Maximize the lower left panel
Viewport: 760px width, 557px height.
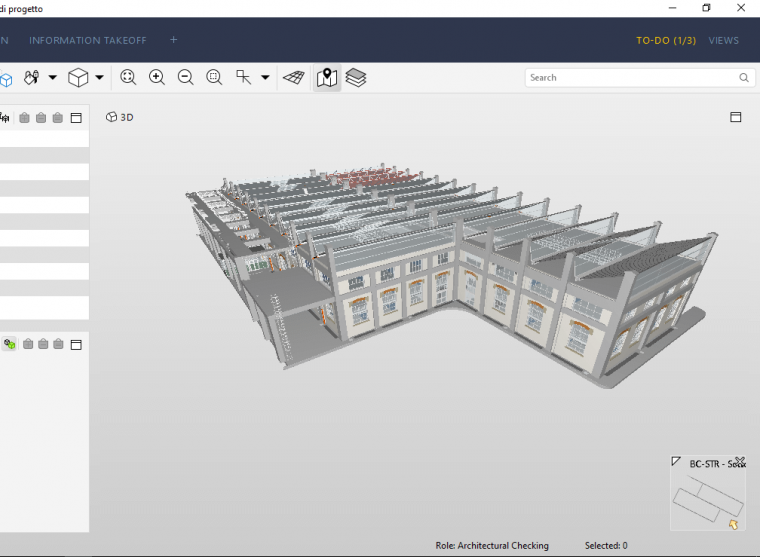(x=76, y=345)
